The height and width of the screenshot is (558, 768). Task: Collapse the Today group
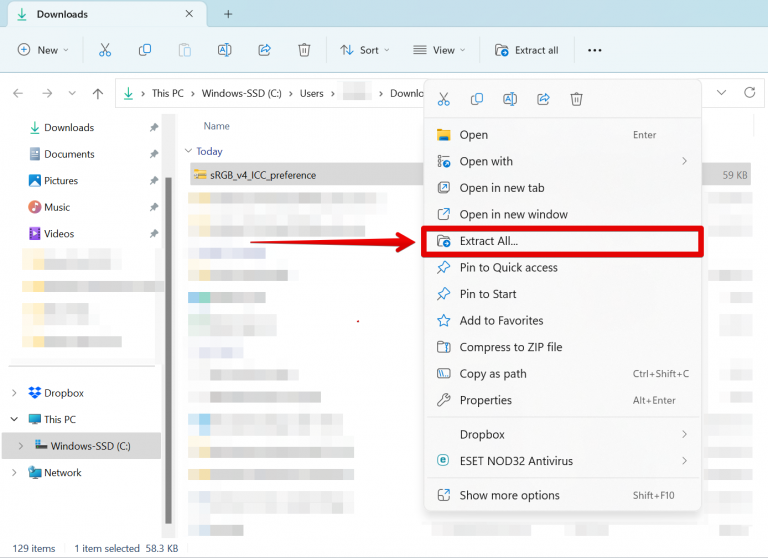[188, 152]
